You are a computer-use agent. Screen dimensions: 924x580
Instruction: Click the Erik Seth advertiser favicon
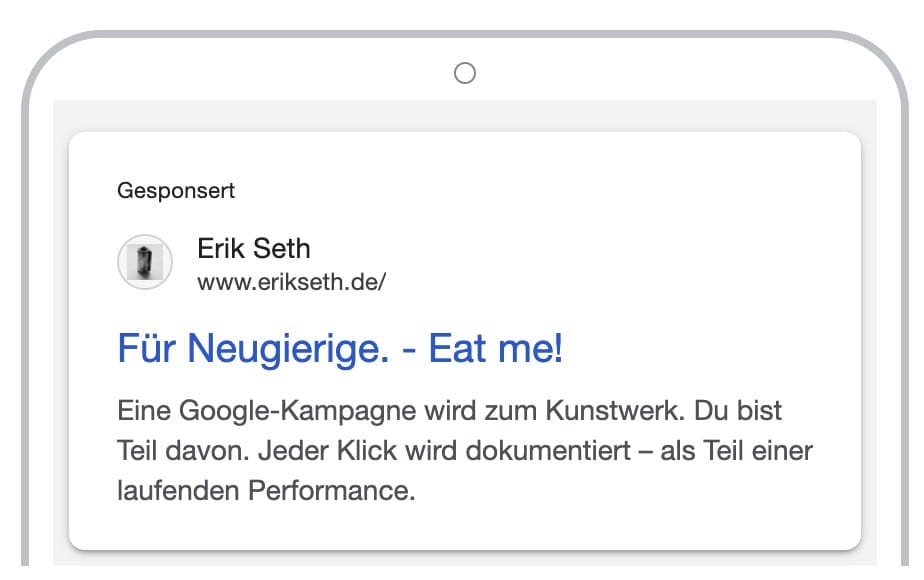(145, 263)
